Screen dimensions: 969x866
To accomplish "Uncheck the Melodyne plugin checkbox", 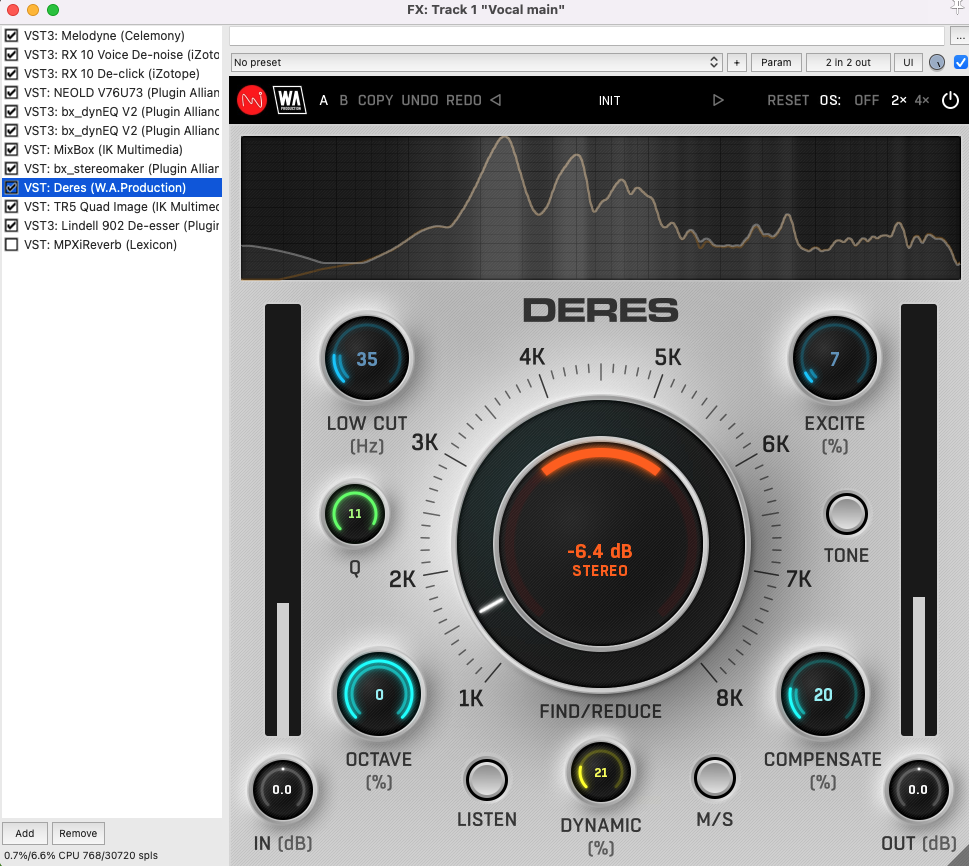I will (11, 35).
